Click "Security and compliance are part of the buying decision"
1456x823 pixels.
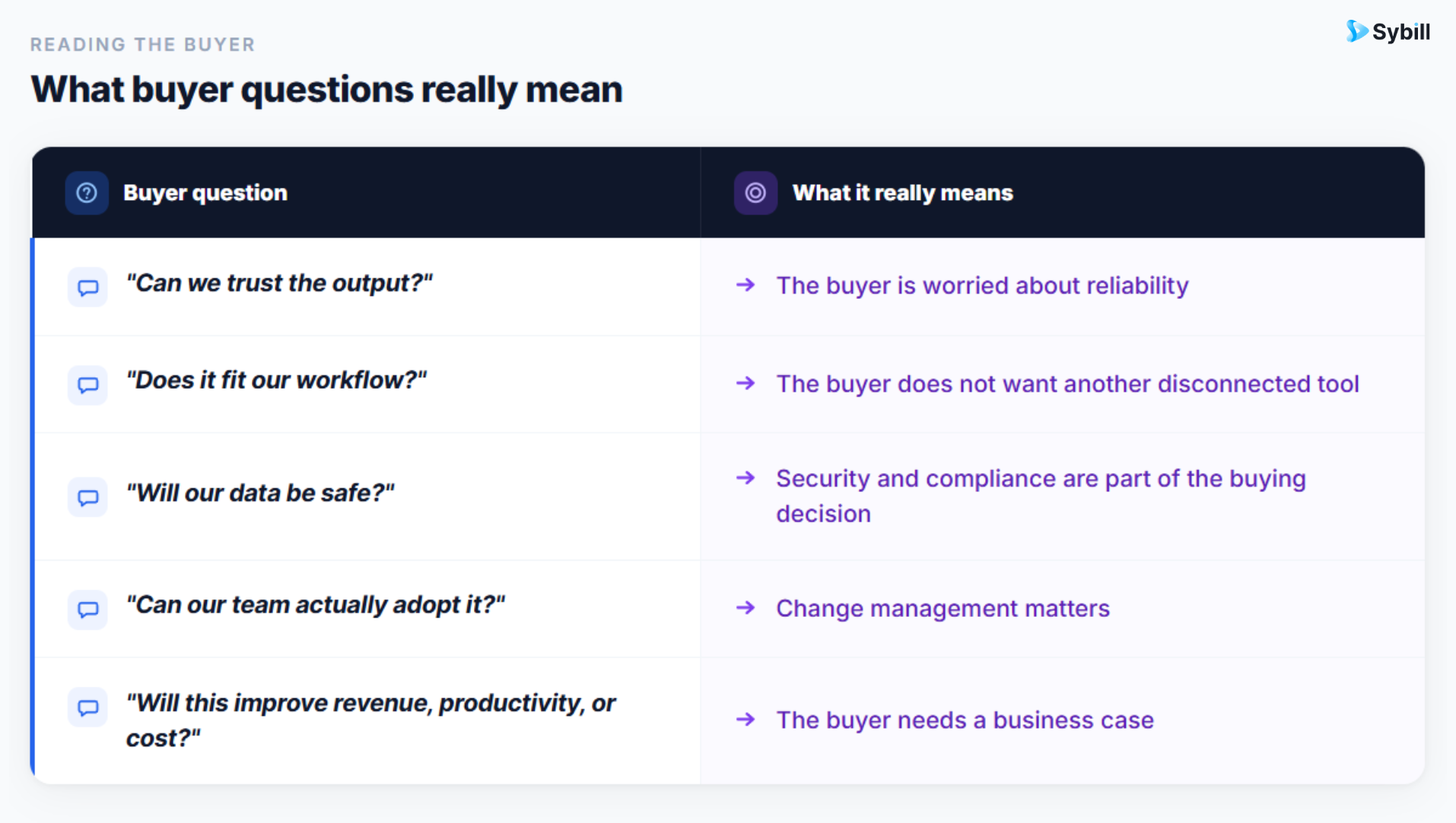click(1041, 496)
